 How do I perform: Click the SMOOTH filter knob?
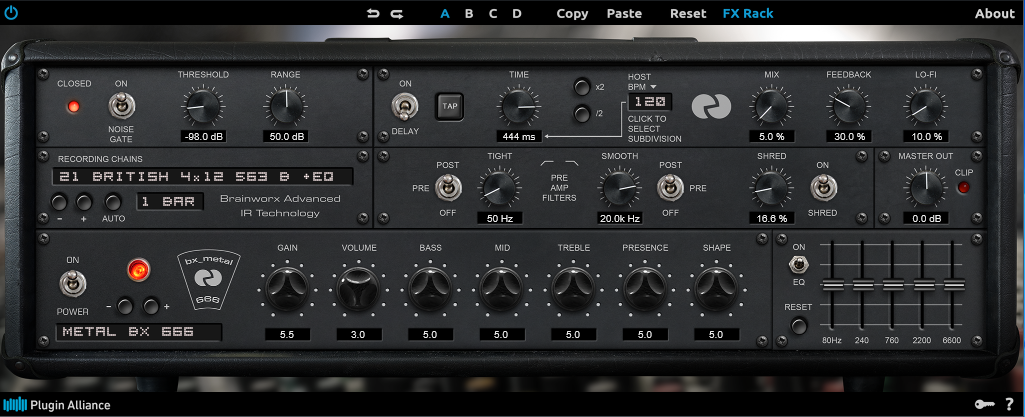tap(619, 188)
